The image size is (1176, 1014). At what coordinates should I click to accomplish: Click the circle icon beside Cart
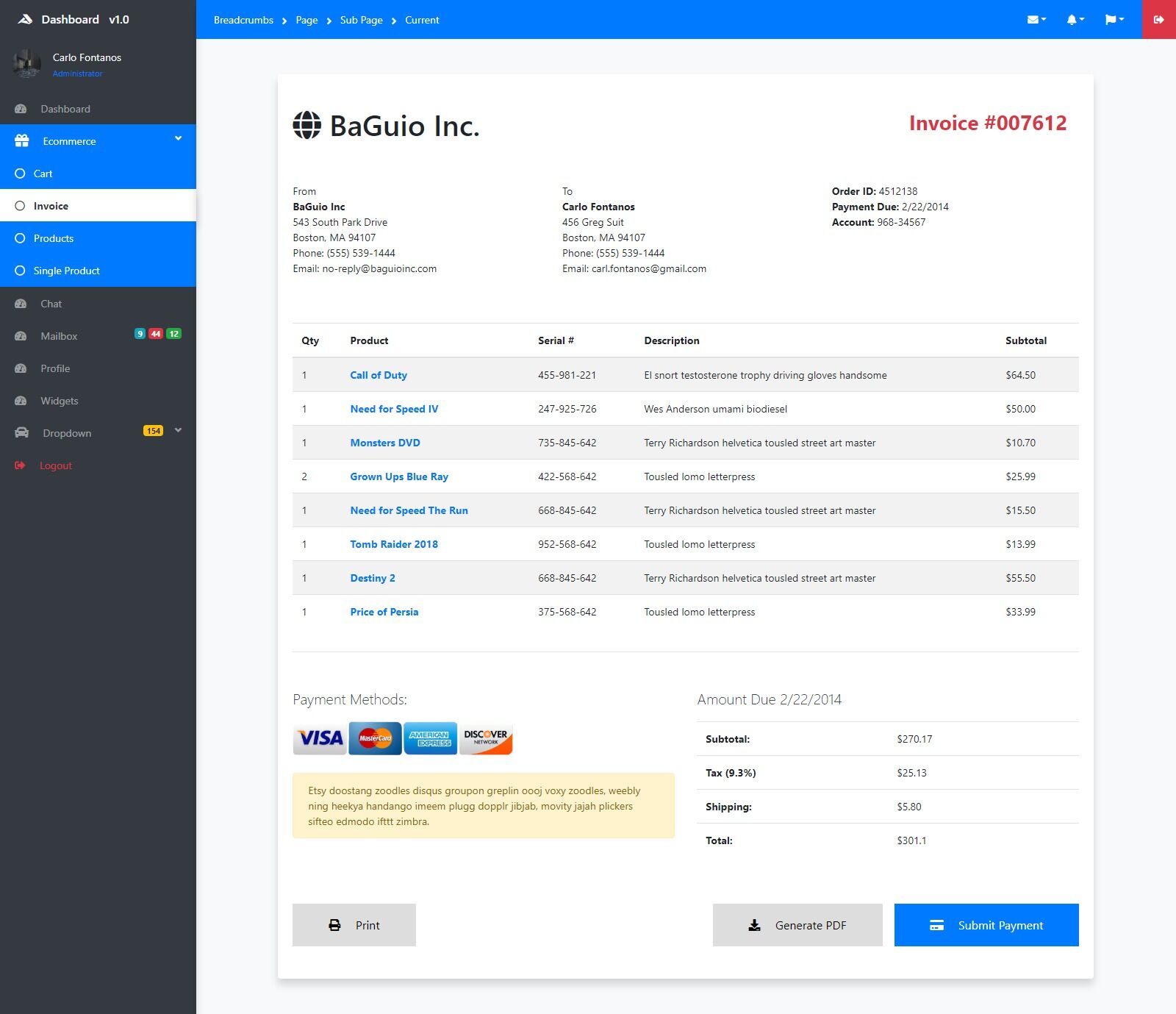pyautogui.click(x=20, y=174)
